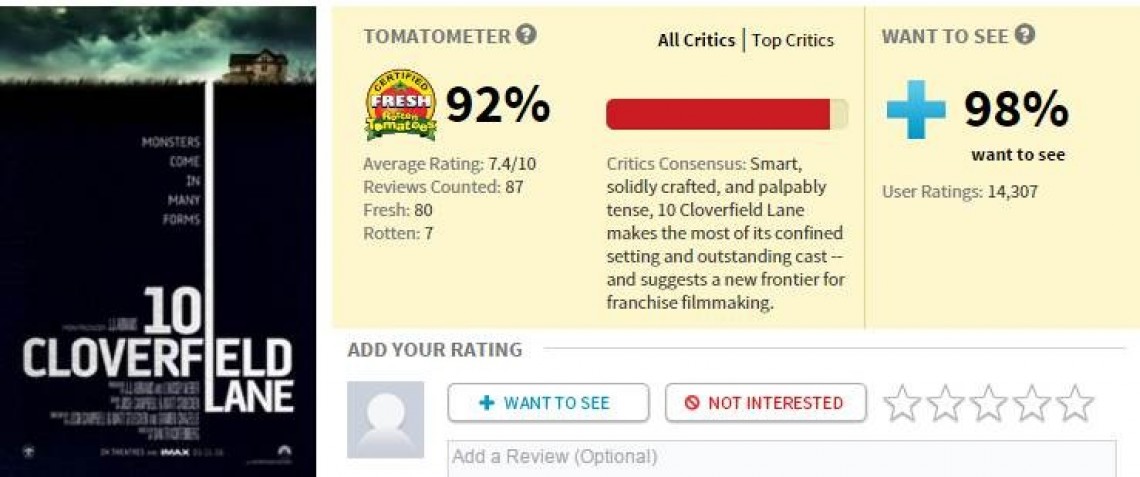Switch to the Top Critics tab

tap(792, 41)
